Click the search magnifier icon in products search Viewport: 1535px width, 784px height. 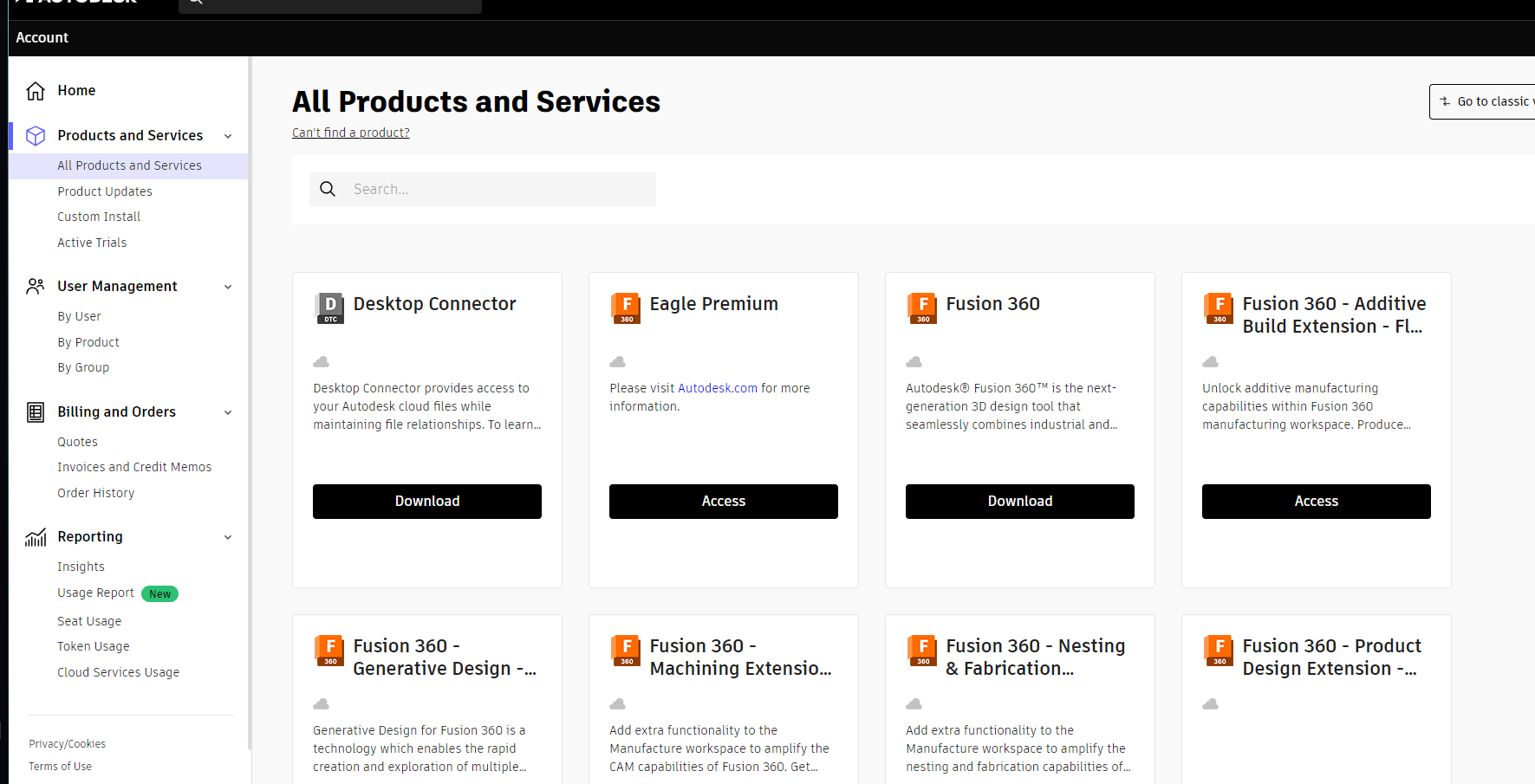click(328, 189)
